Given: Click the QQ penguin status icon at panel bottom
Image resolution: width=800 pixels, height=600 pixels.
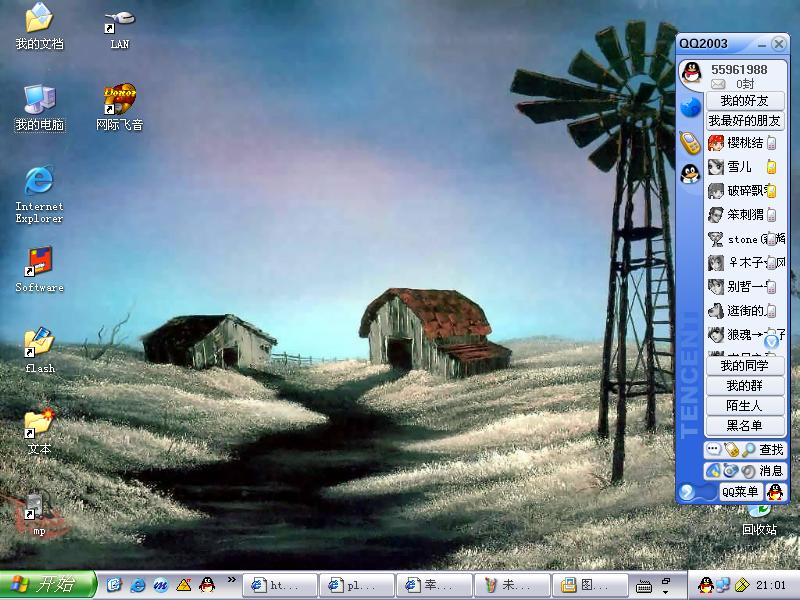Looking at the screenshot, I should tap(775, 492).
